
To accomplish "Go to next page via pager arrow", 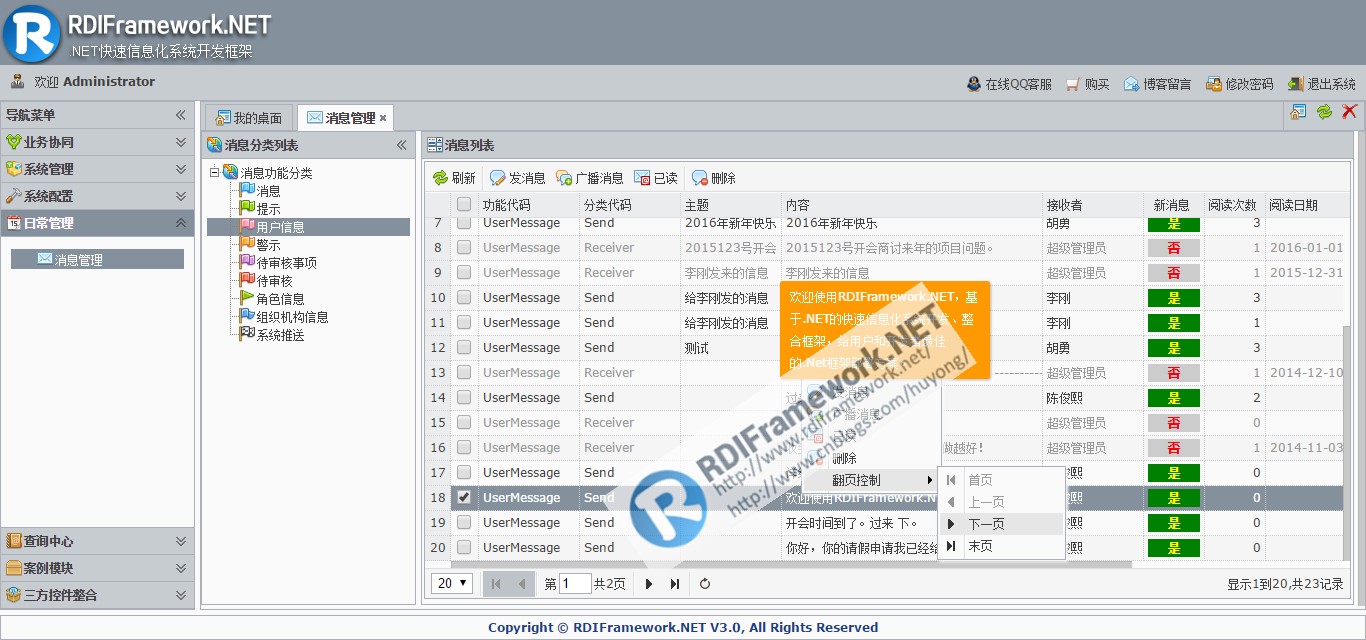I will [649, 584].
